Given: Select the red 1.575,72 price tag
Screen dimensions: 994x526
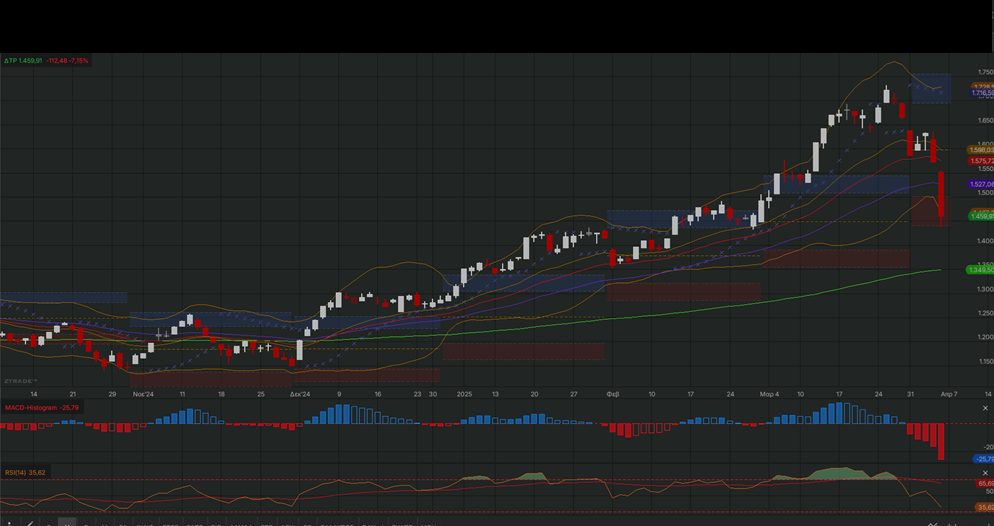Looking at the screenshot, I should click(981, 161).
